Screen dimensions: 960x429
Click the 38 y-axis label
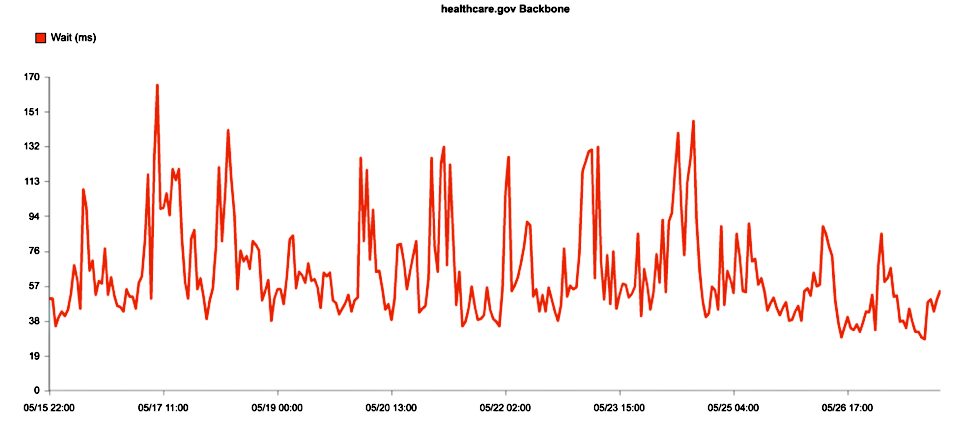pos(35,321)
